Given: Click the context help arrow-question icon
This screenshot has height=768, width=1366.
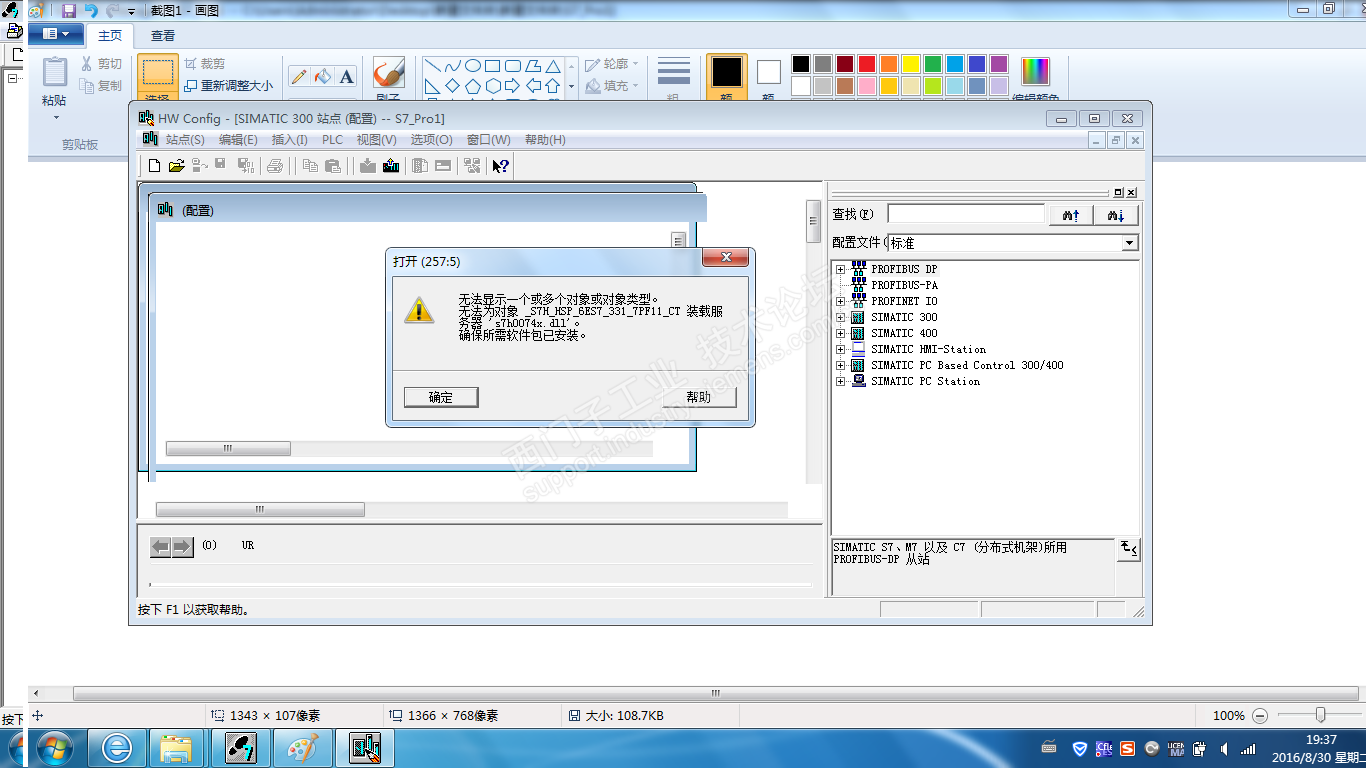Looking at the screenshot, I should pos(501,166).
